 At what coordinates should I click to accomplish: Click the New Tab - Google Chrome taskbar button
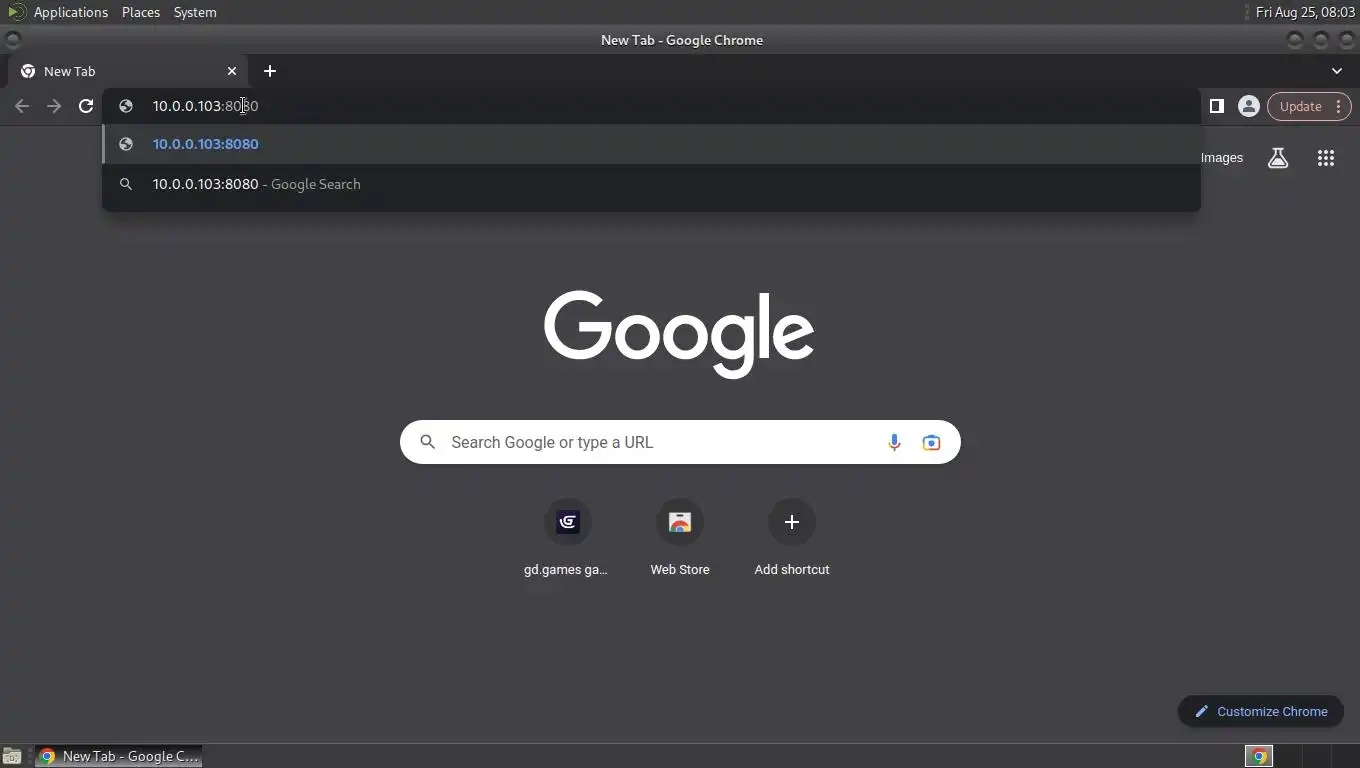[118, 756]
